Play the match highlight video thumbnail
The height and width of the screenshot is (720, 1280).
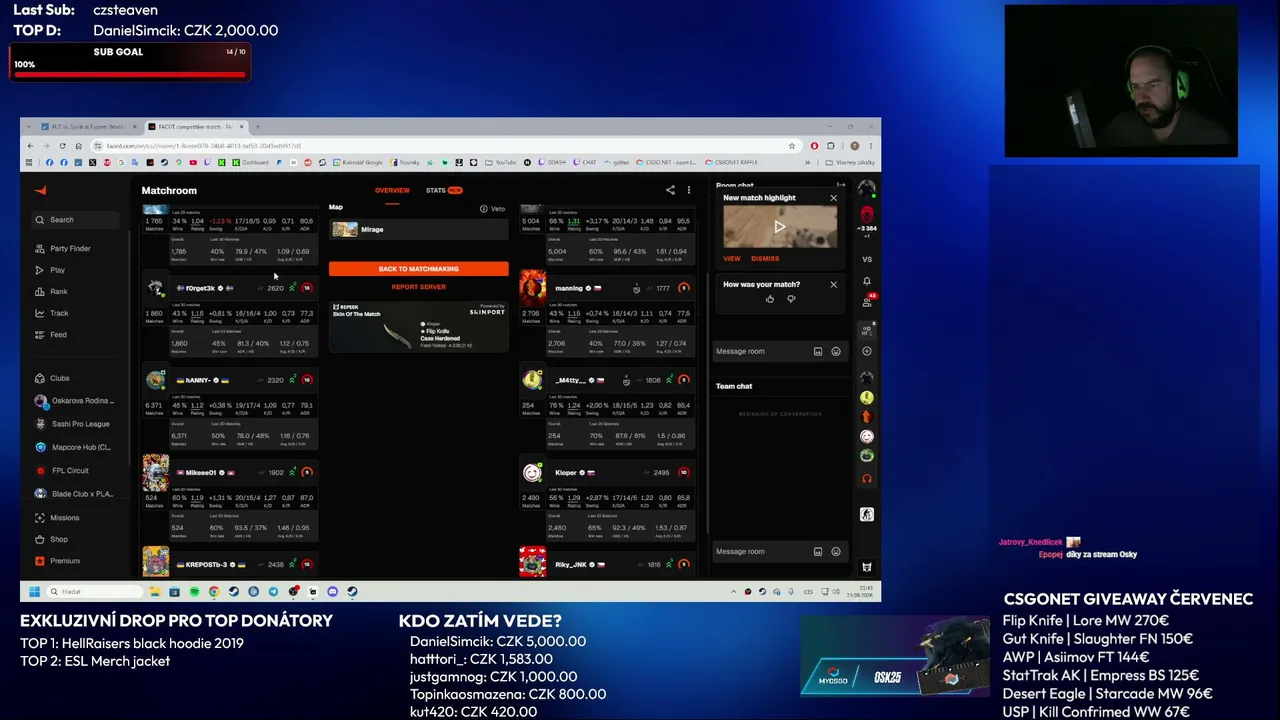click(x=780, y=227)
